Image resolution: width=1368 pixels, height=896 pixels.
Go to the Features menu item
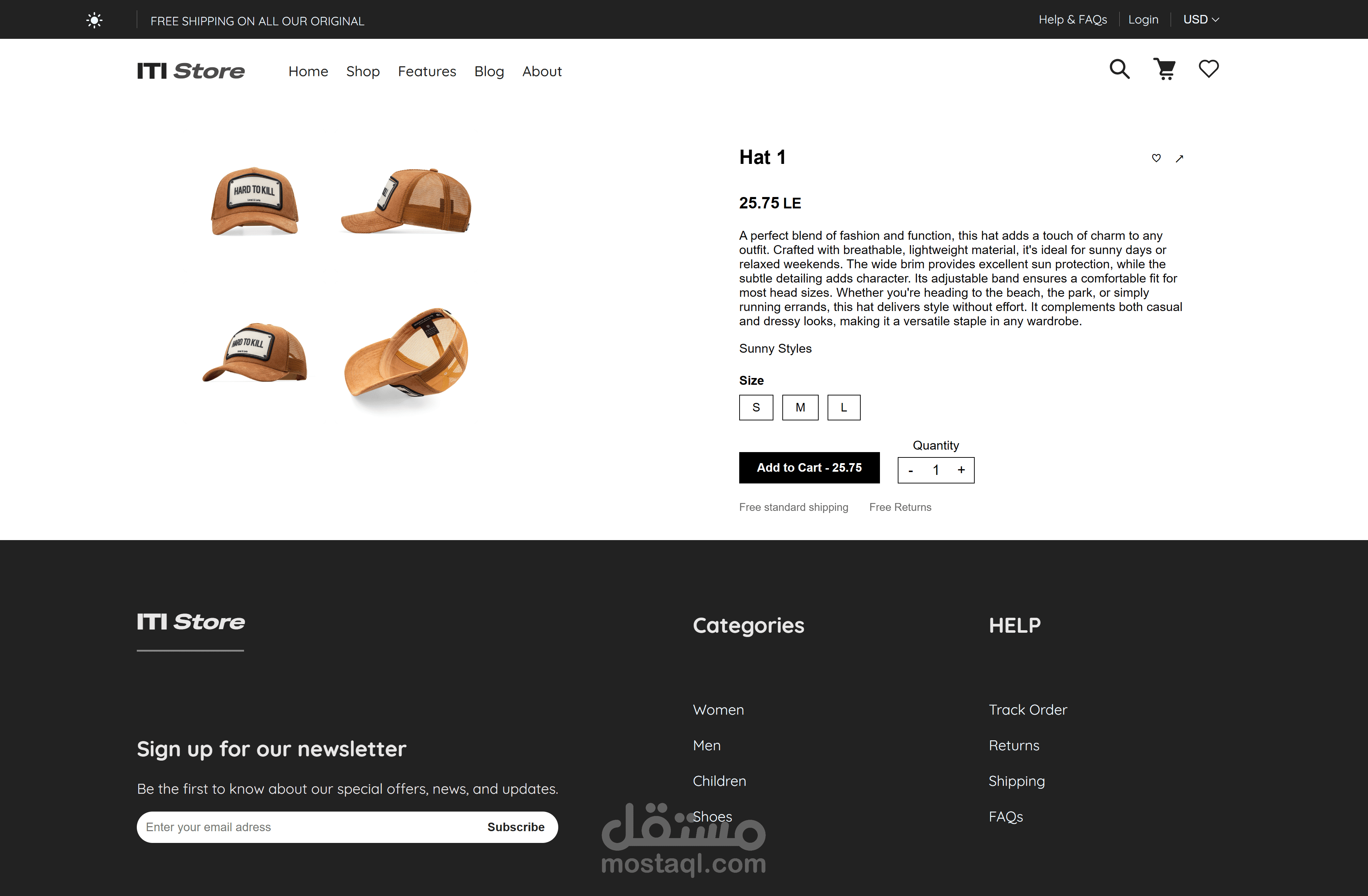[x=427, y=71]
